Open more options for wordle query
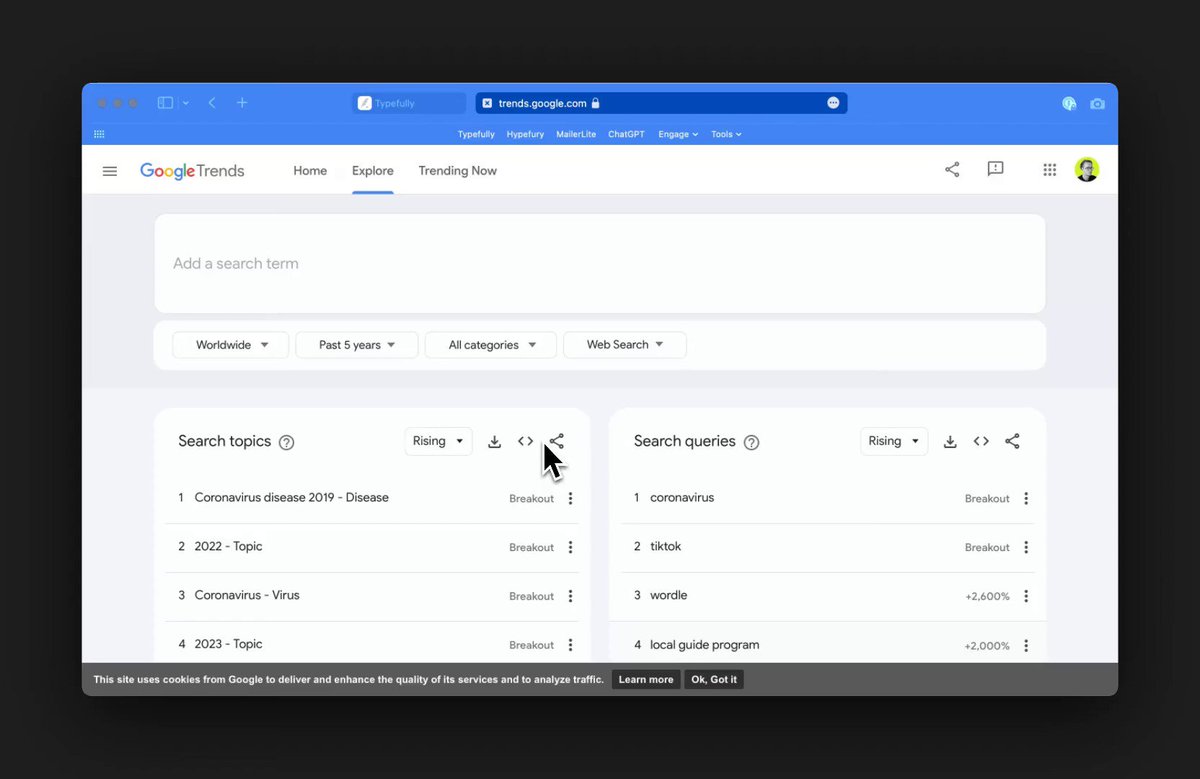The height and width of the screenshot is (779, 1200). tap(1026, 596)
